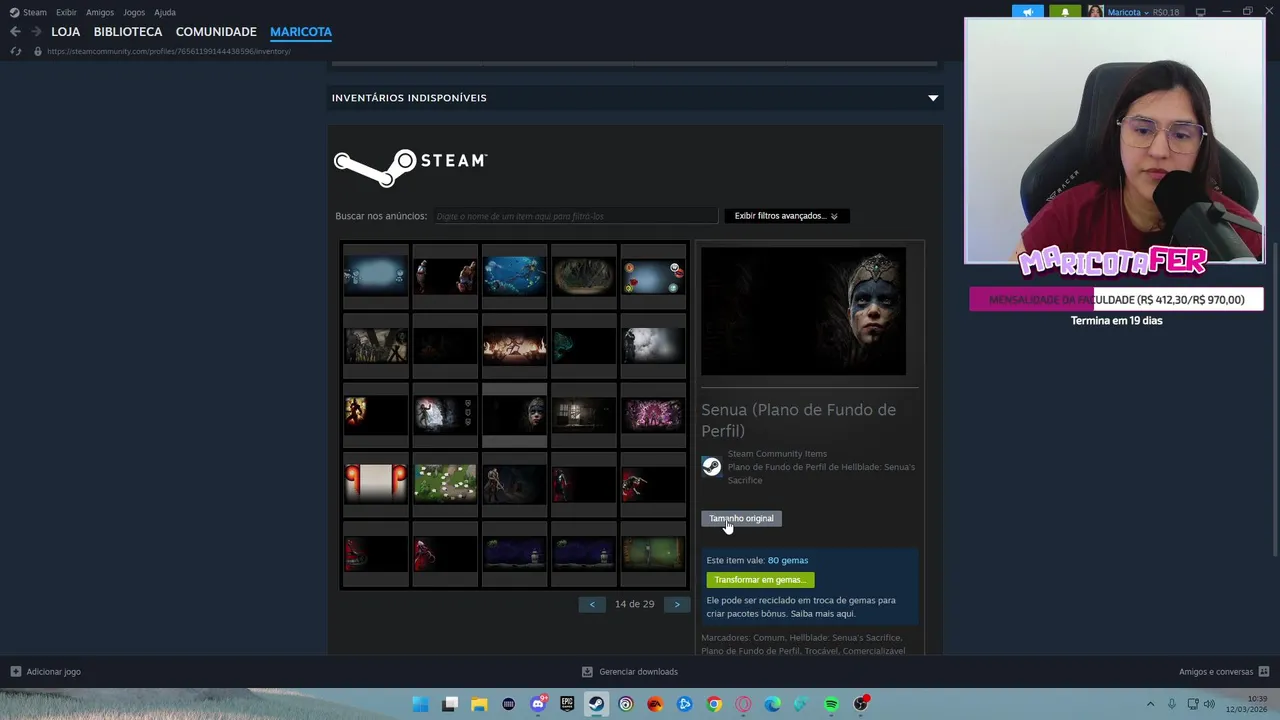Viewport: 1280px width, 720px height.
Task: Open Spotify from the taskbar
Action: [x=831, y=704]
